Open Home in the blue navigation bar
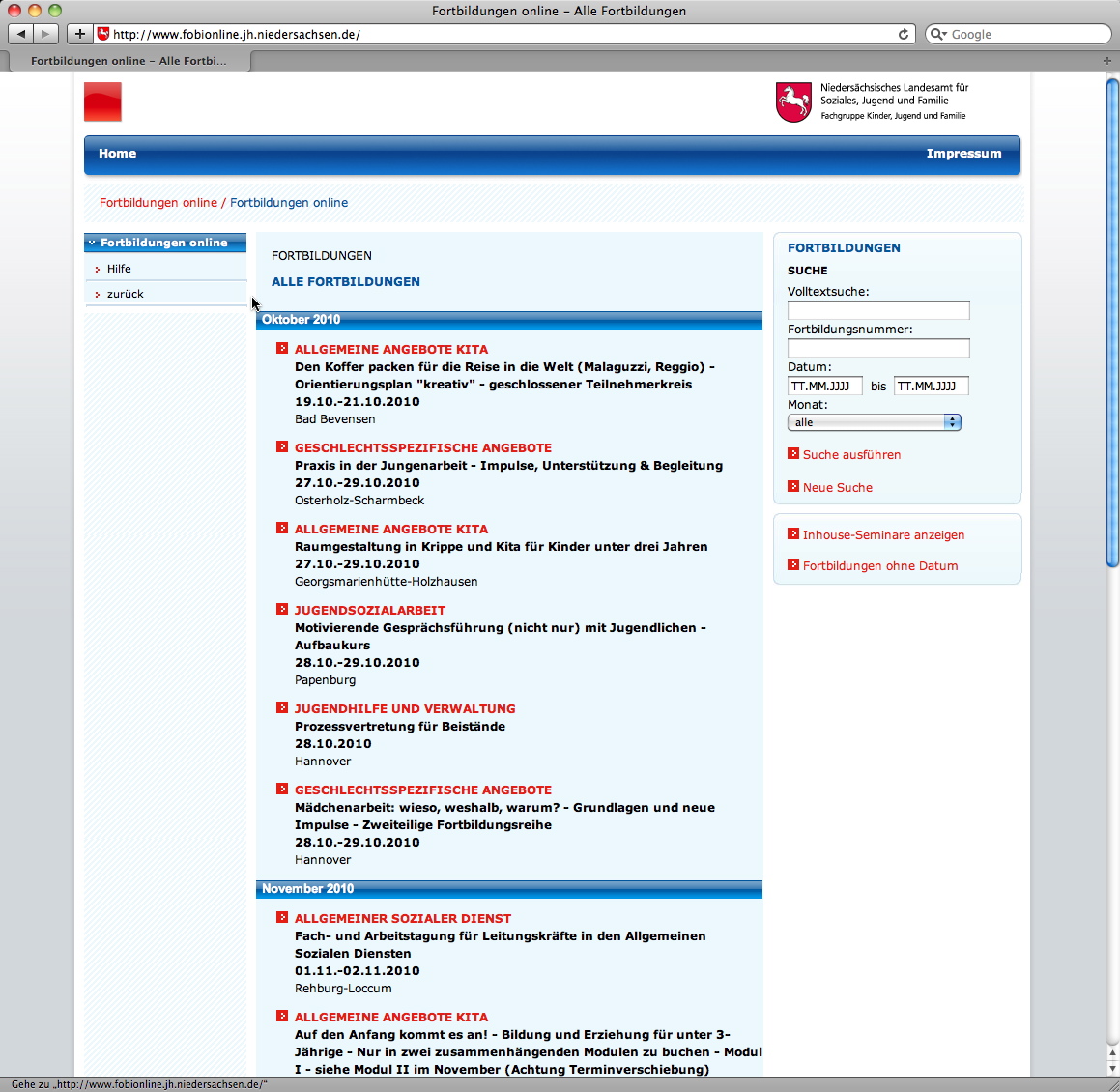This screenshot has height=1092, width=1120. coord(117,154)
